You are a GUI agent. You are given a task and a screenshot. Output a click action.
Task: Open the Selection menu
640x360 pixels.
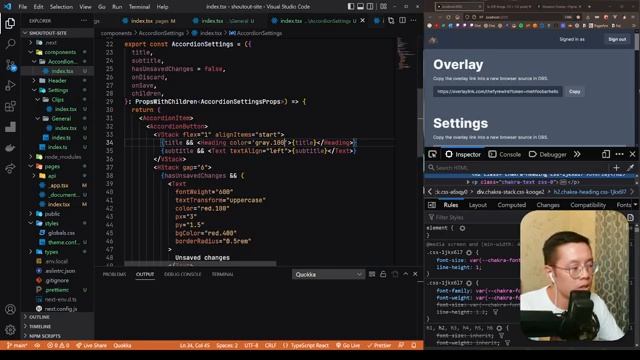point(61,7)
